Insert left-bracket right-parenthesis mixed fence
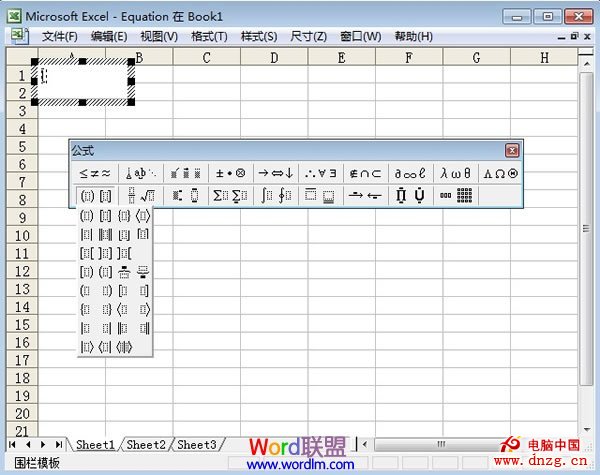 (x=86, y=272)
